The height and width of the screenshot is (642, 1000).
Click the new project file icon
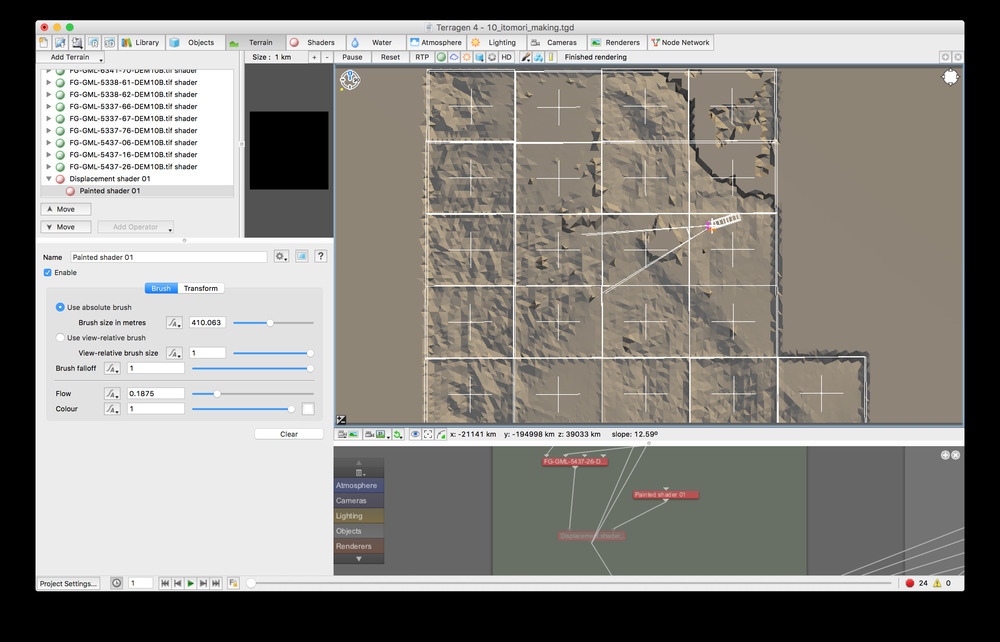(43, 43)
